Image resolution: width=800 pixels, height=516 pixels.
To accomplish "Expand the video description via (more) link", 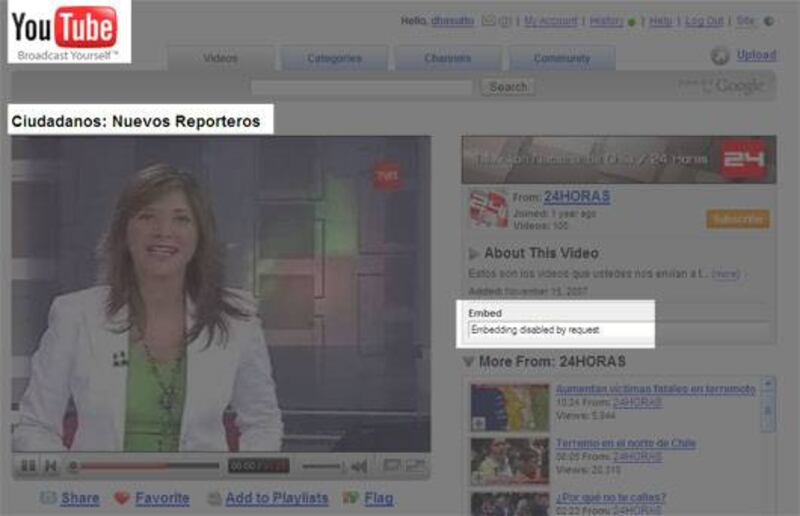I will tap(726, 273).
